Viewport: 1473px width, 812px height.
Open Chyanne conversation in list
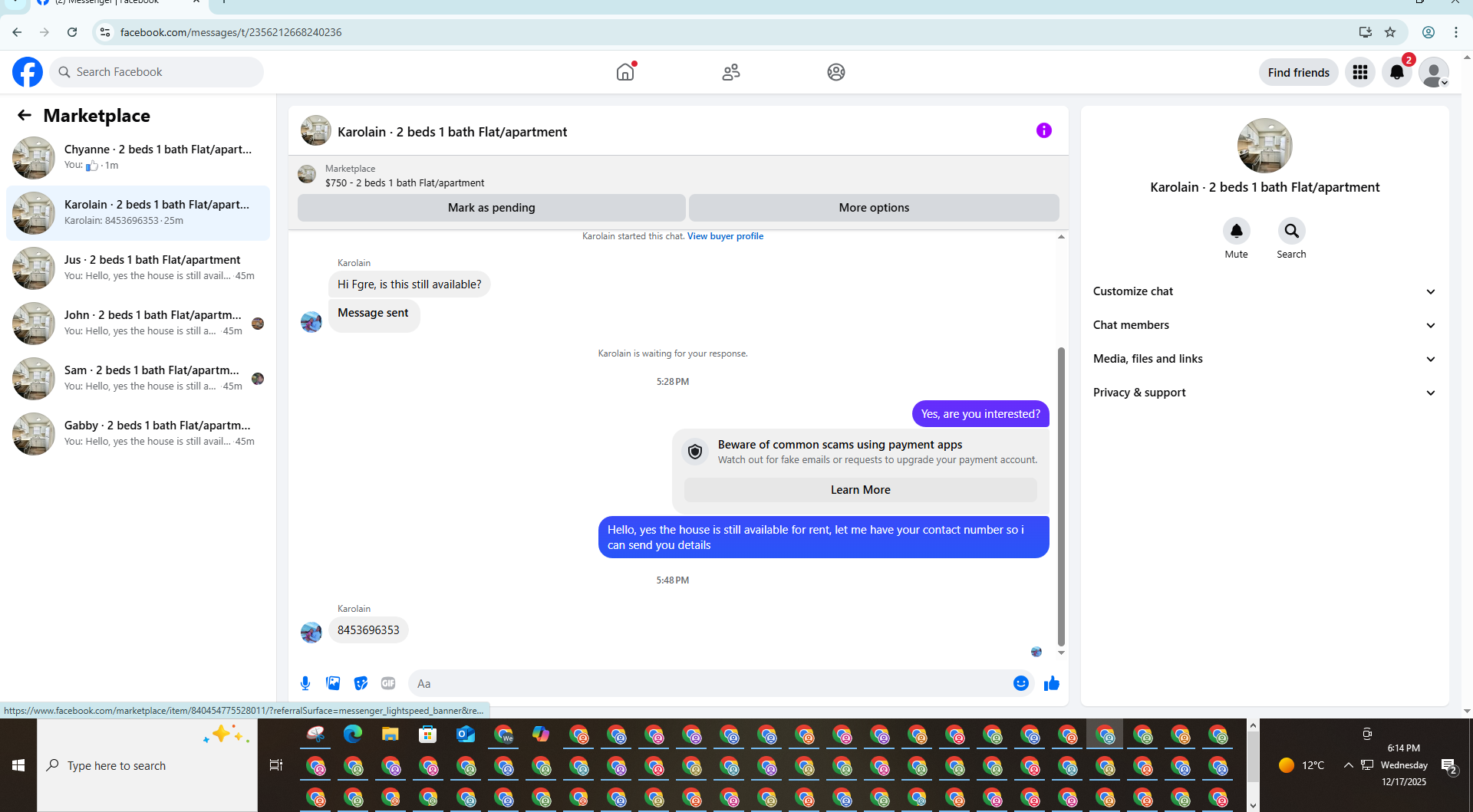pos(138,157)
